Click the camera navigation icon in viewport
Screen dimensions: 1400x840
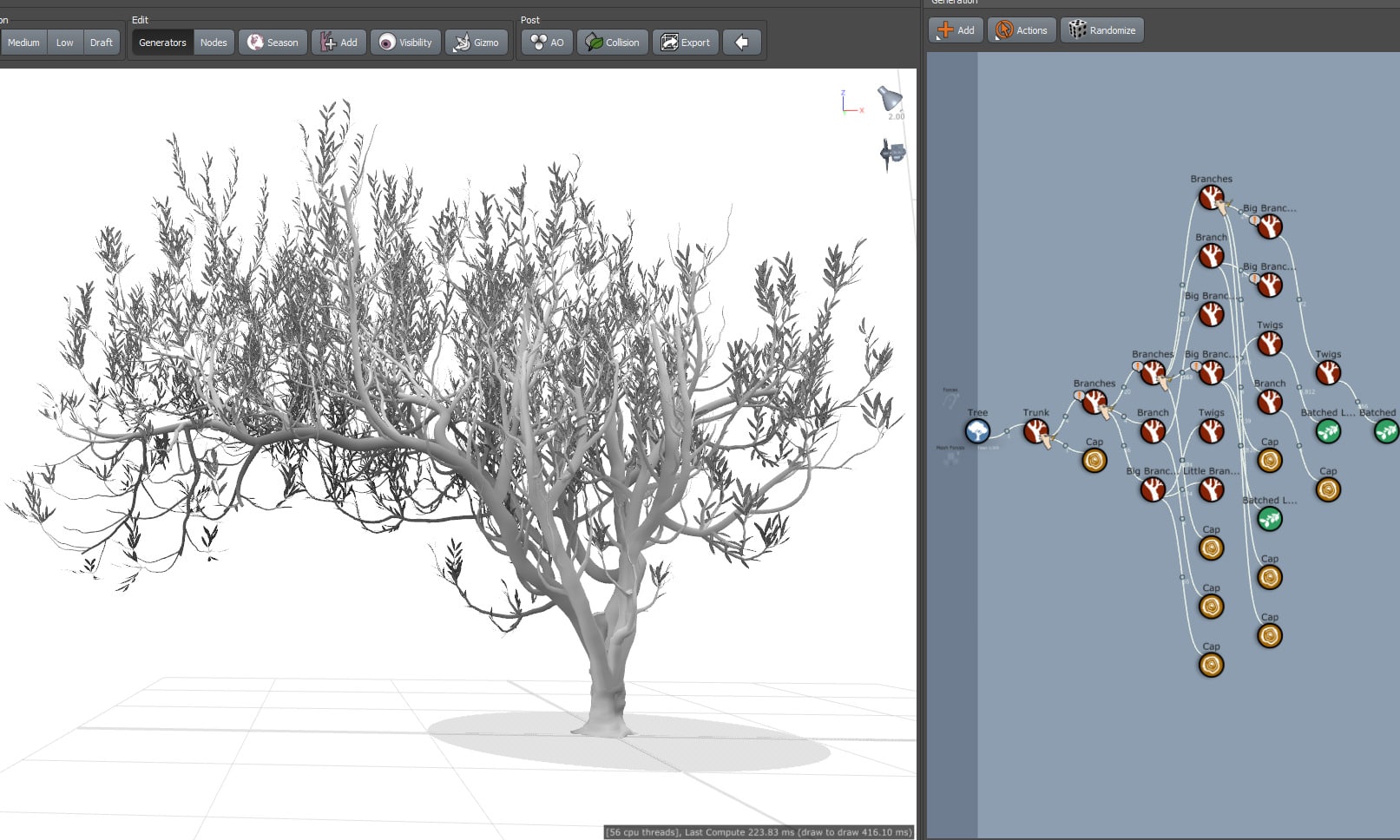[x=892, y=154]
